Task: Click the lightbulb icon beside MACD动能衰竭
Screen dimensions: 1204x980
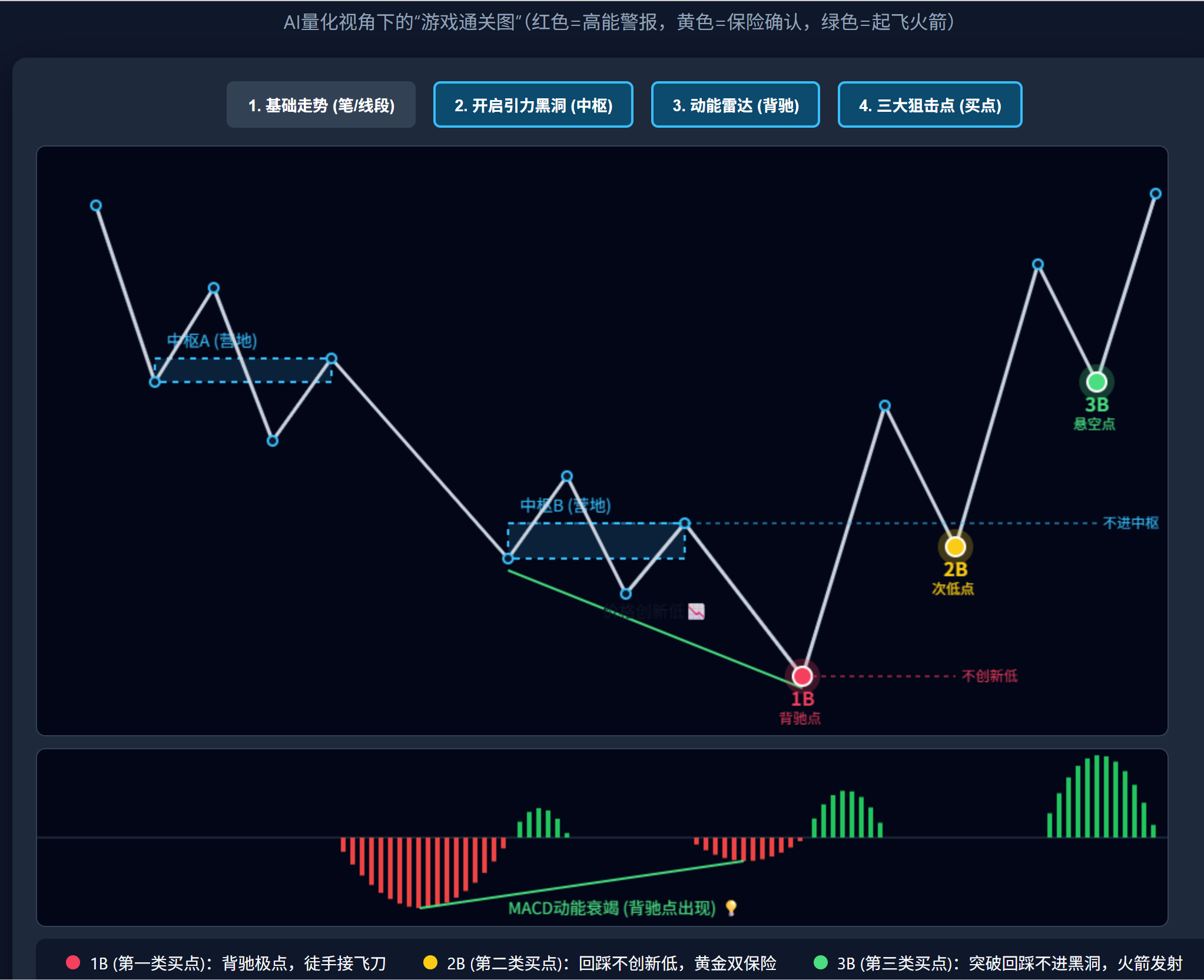Action: click(x=731, y=908)
